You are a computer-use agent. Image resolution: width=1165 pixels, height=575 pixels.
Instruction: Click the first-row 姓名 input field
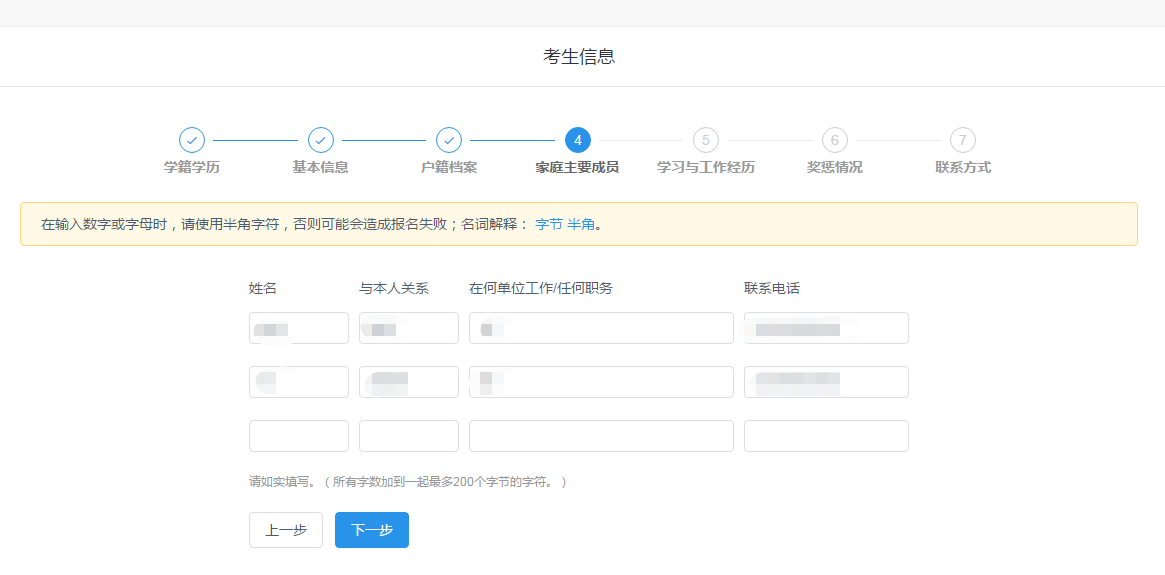299,328
